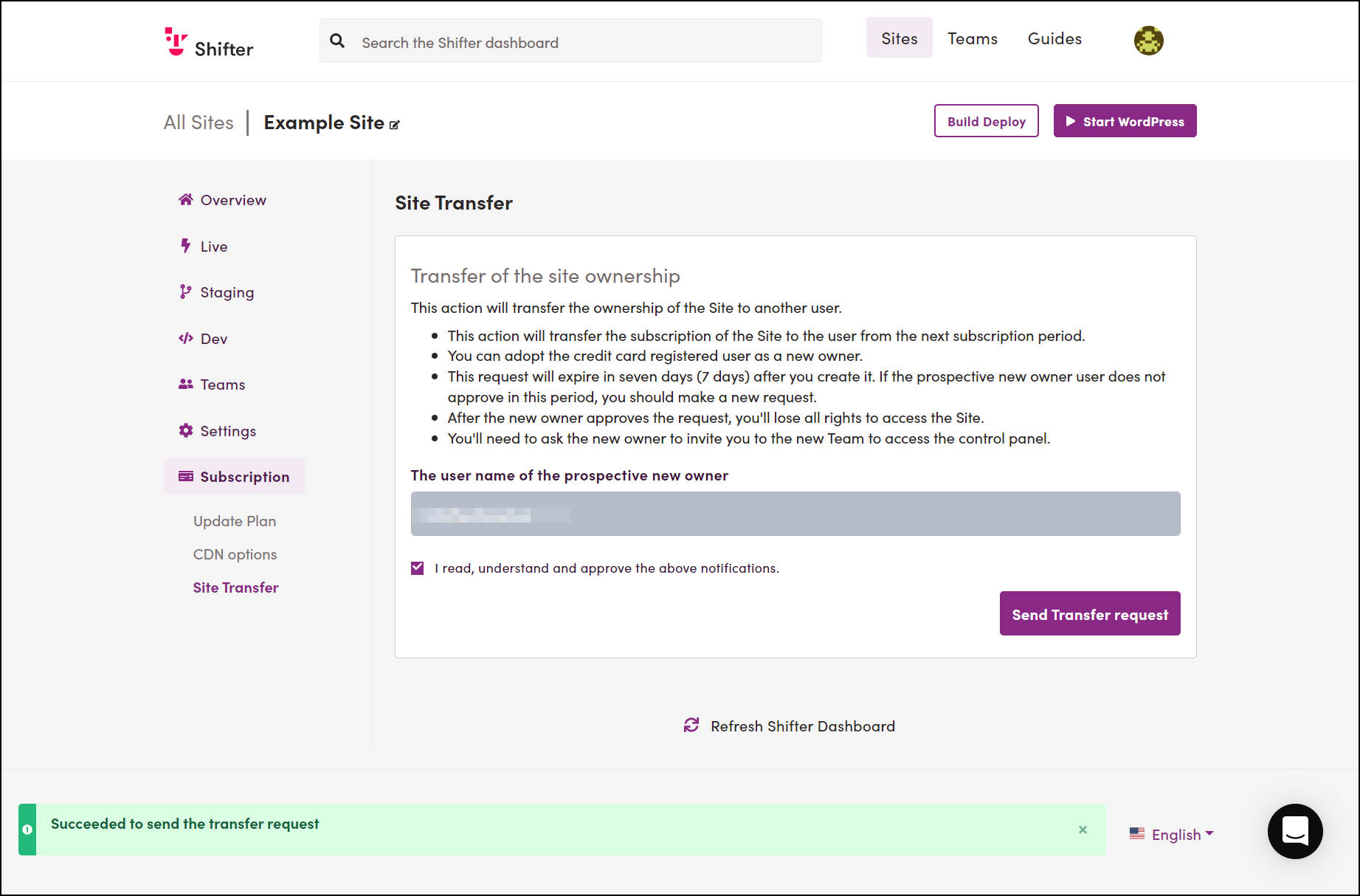Screen dimensions: 1360x896
Task: Click the US flag icon
Action: click(1137, 833)
